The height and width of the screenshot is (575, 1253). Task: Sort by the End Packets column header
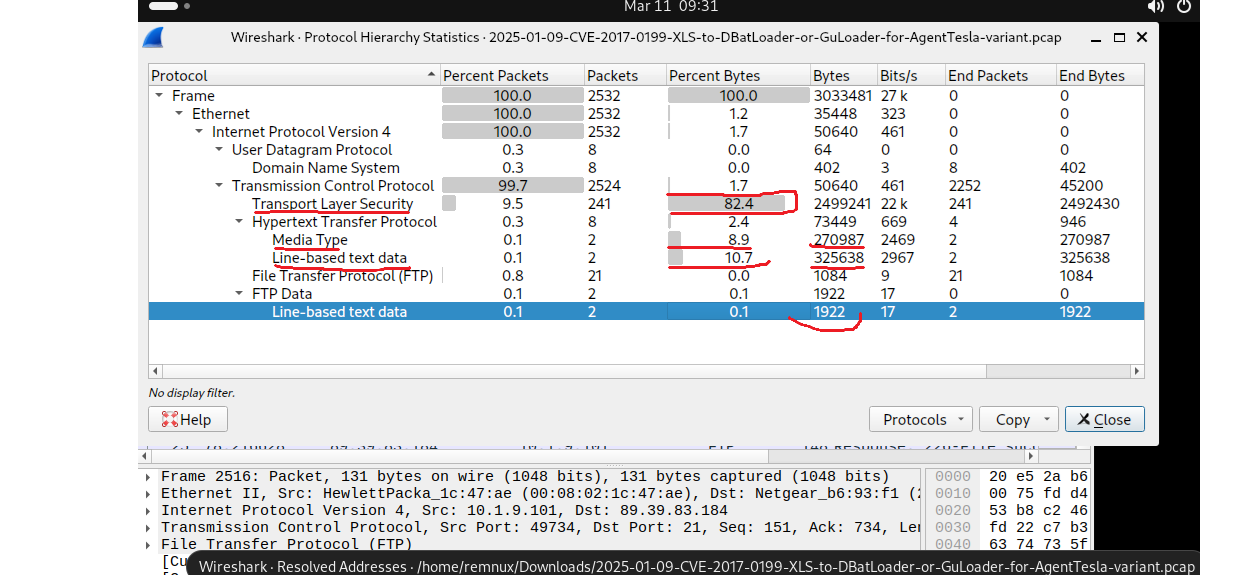(1000, 76)
